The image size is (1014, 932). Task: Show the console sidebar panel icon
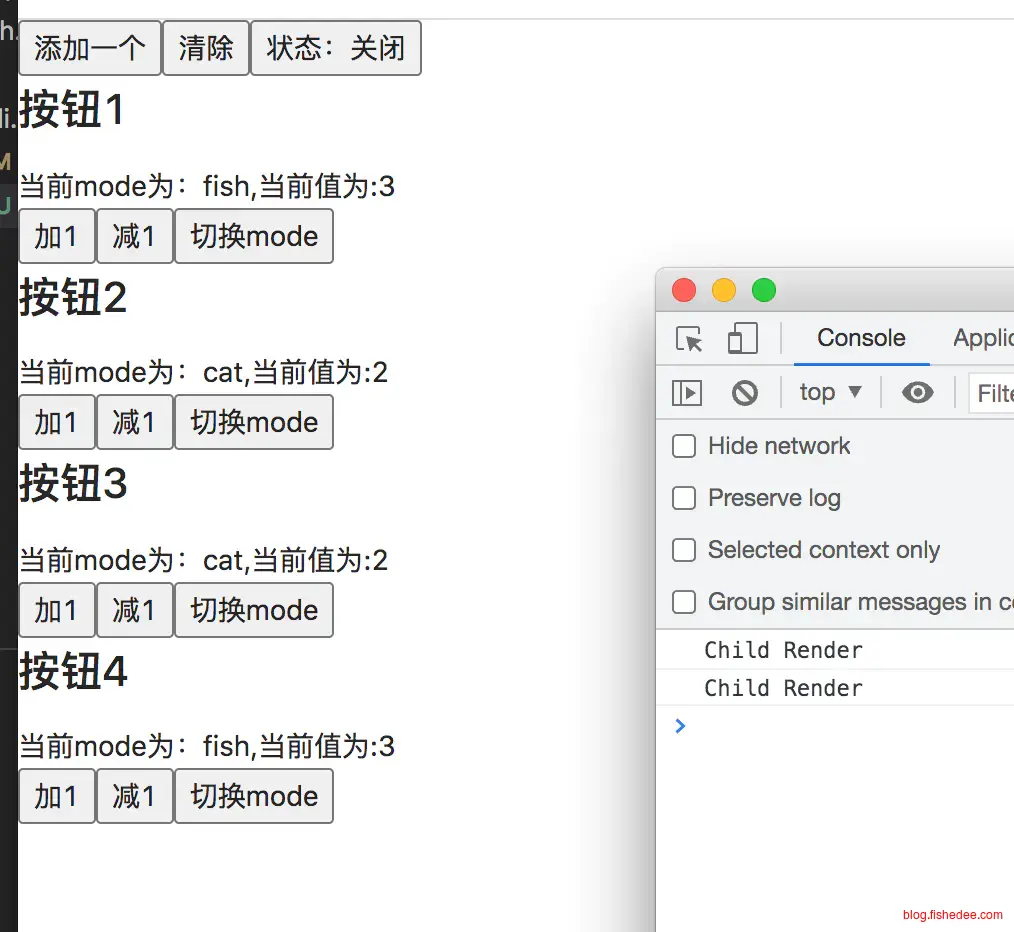pos(687,393)
